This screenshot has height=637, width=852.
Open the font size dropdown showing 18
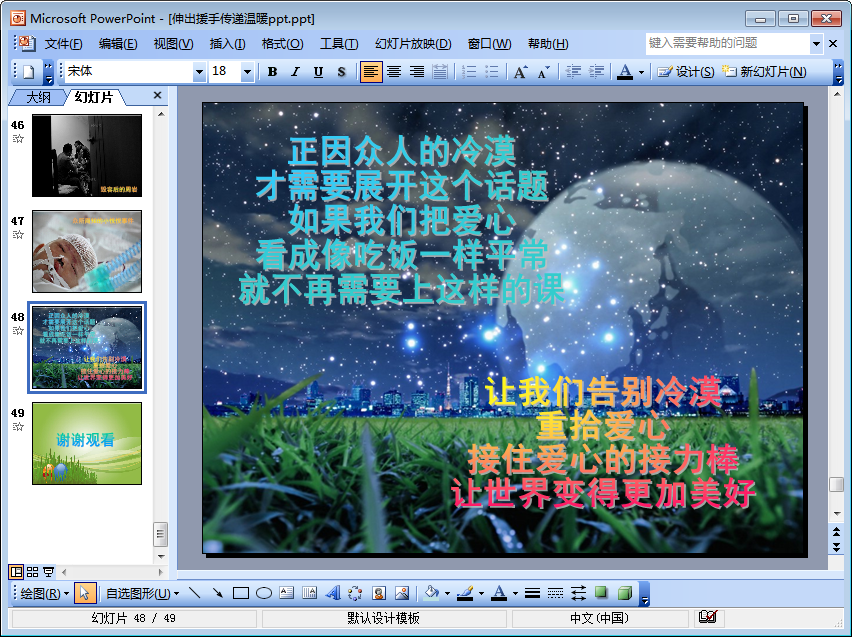247,72
